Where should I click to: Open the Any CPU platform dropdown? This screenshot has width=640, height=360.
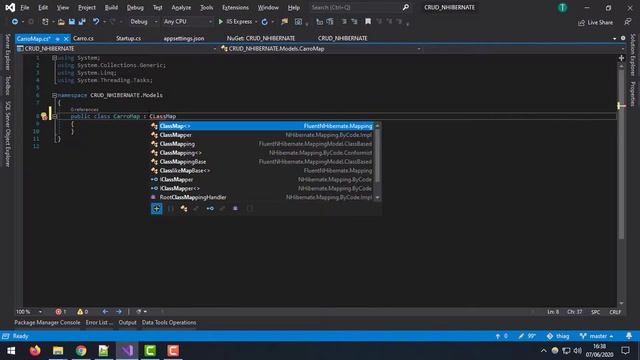coord(187,22)
